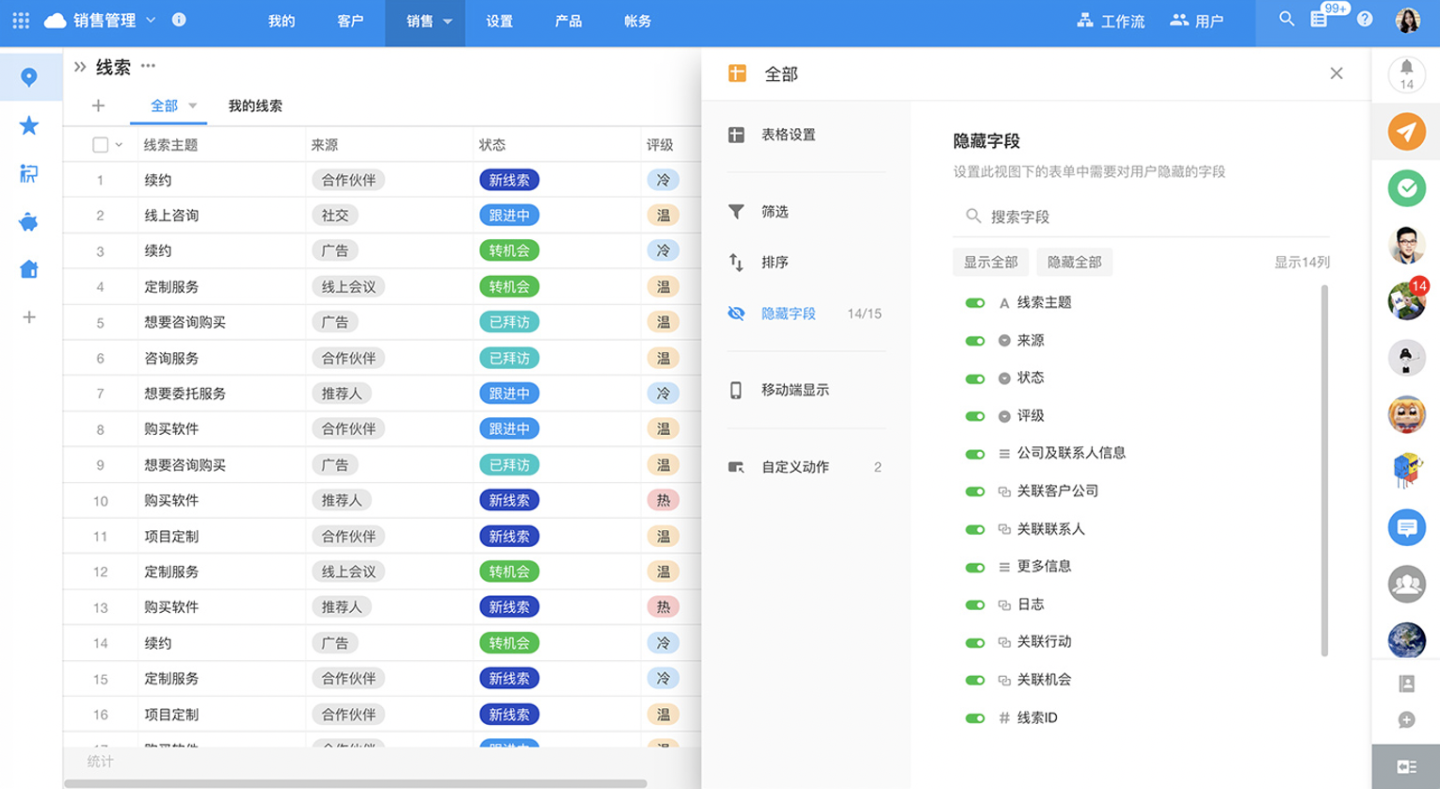Open the gray group contacts icon
This screenshot has width=1440, height=789.
click(x=1407, y=583)
